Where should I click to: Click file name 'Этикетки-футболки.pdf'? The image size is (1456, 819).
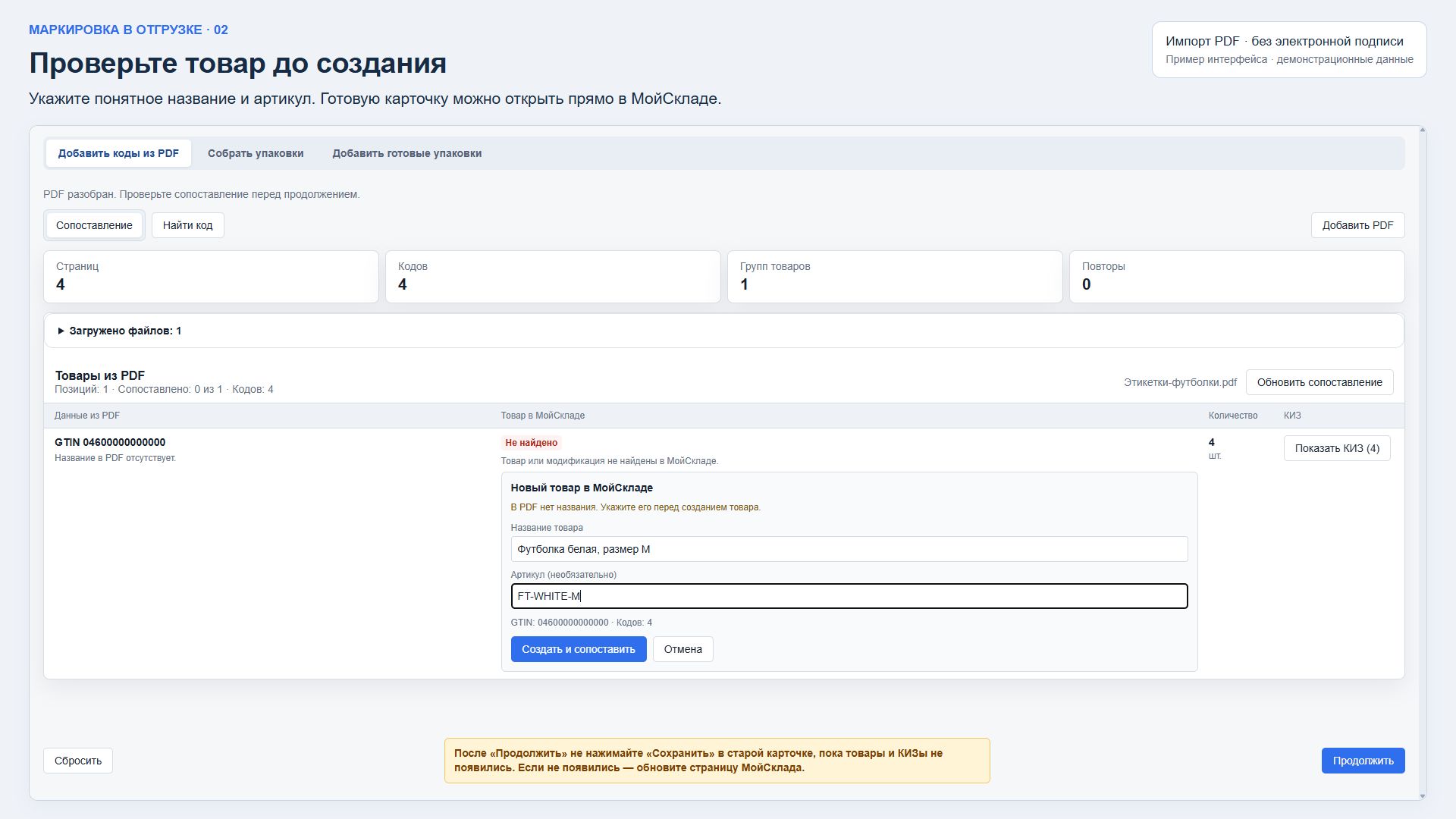click(x=1180, y=382)
